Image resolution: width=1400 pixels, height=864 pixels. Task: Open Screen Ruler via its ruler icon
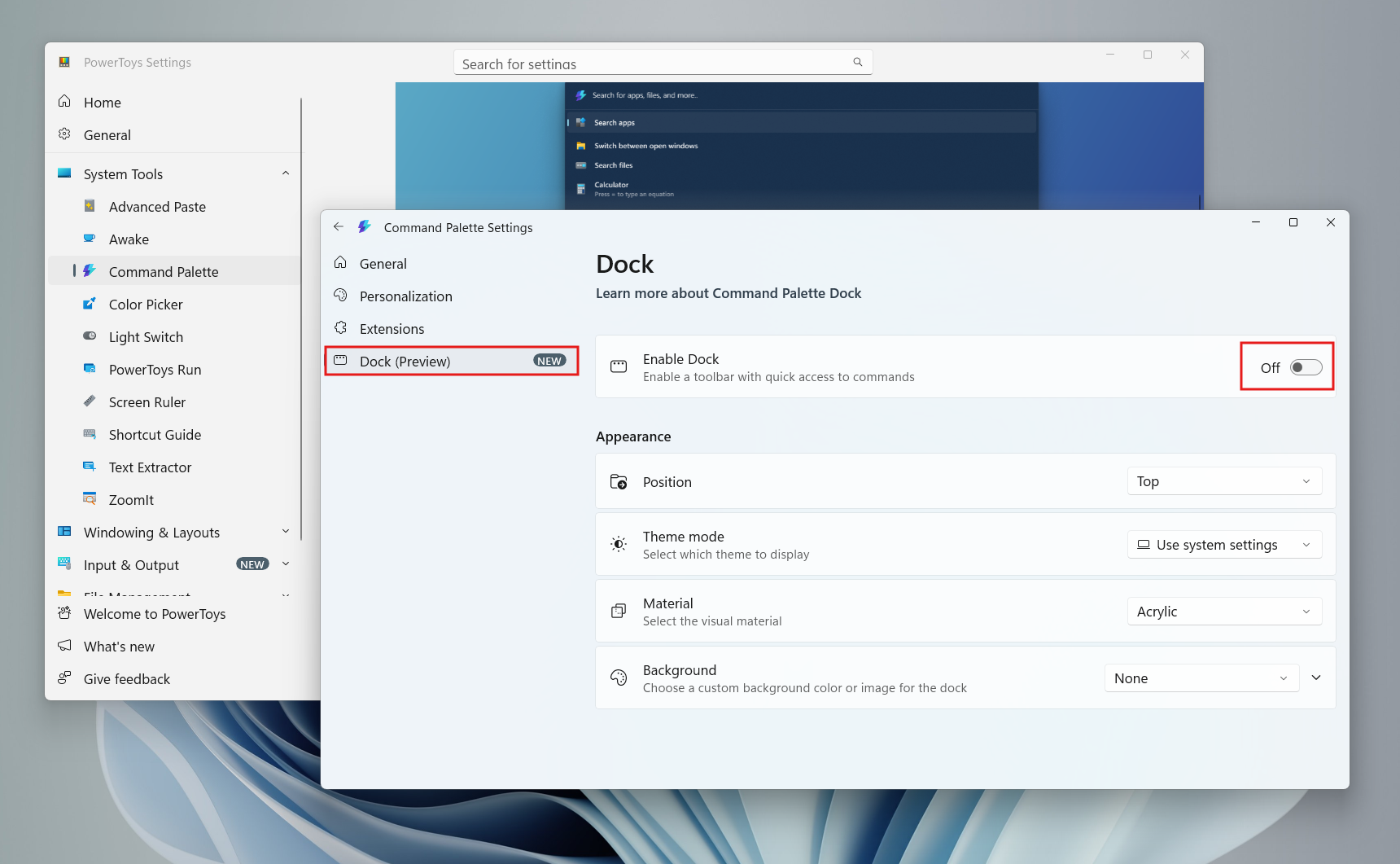(90, 401)
